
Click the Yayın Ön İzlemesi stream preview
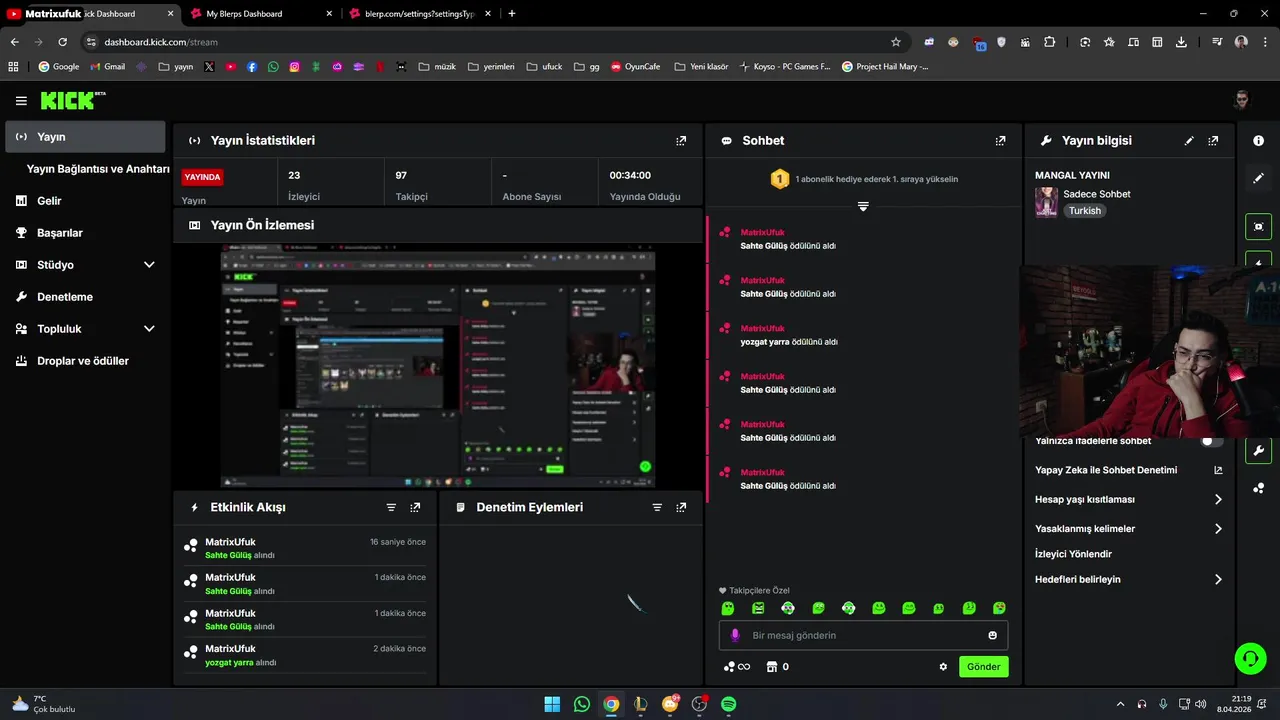pyautogui.click(x=438, y=365)
